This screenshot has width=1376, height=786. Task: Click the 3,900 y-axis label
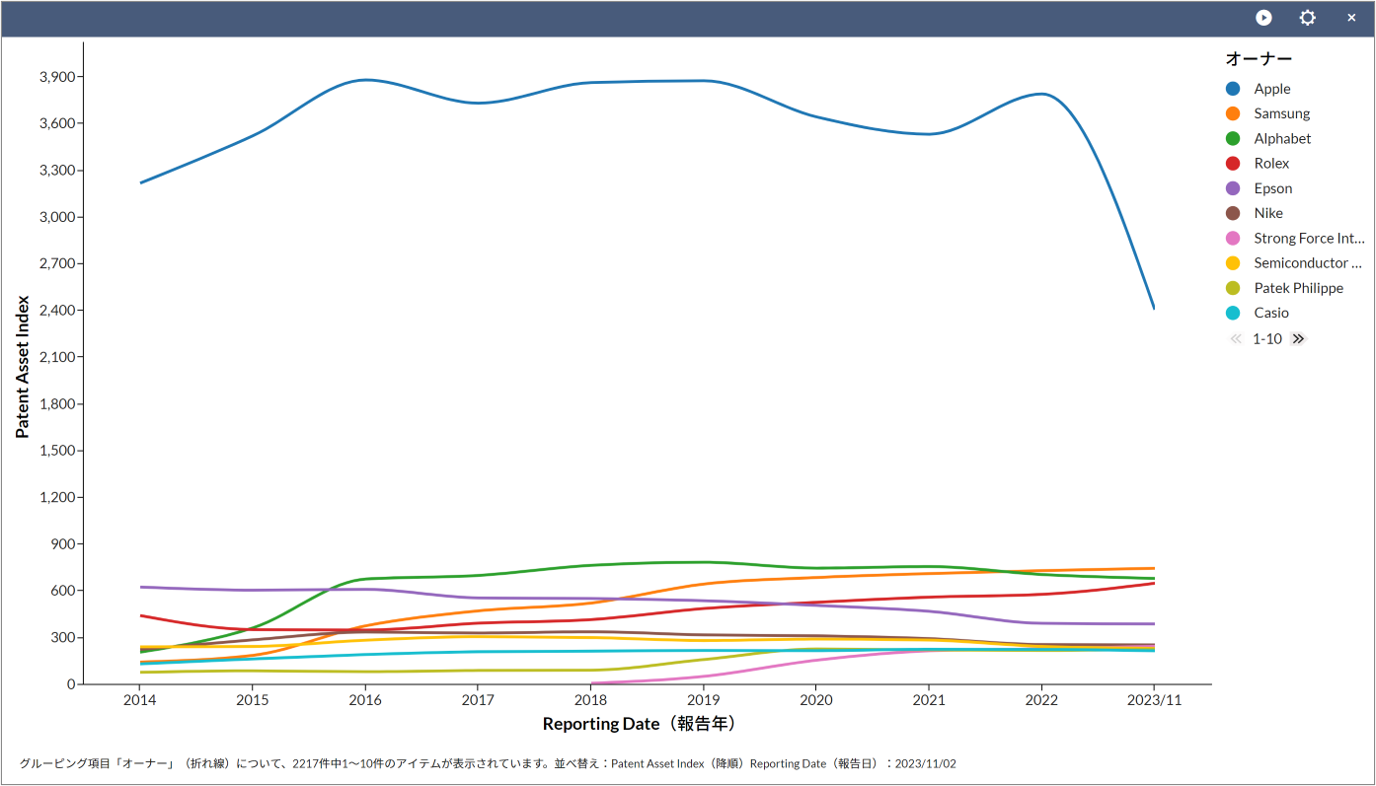click(56, 77)
